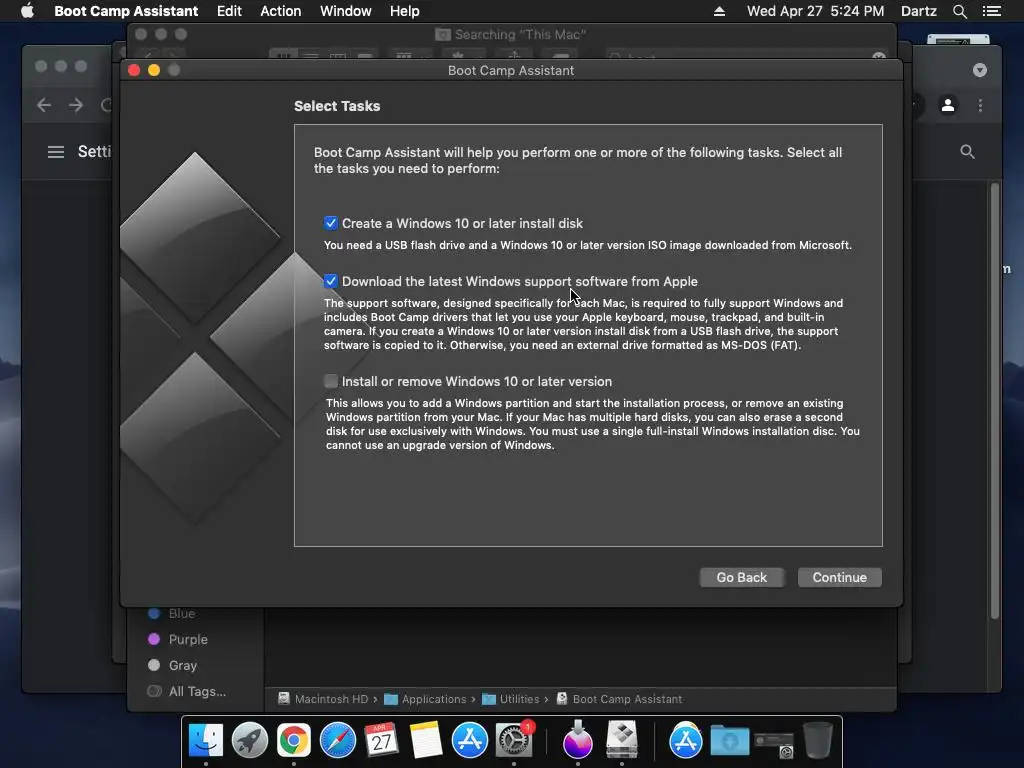Viewport: 1024px width, 768px height.
Task: Open Launchpad rocket icon in Dock
Action: 249,741
